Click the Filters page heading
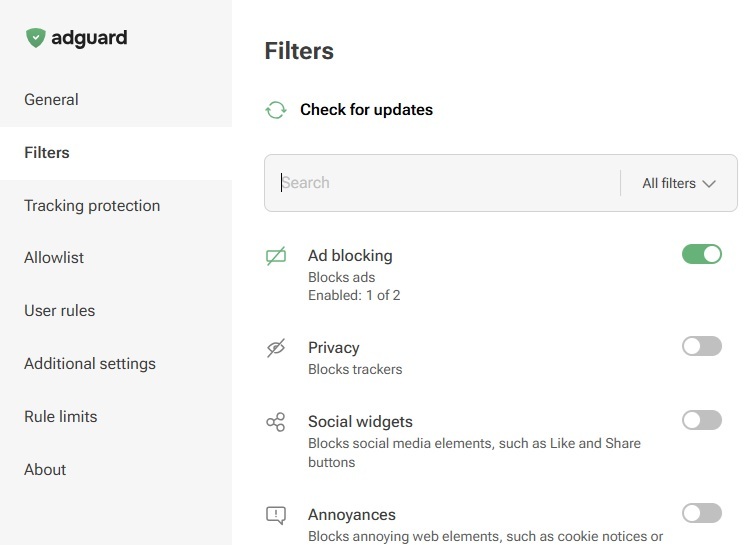The width and height of the screenshot is (753, 545). 299,51
